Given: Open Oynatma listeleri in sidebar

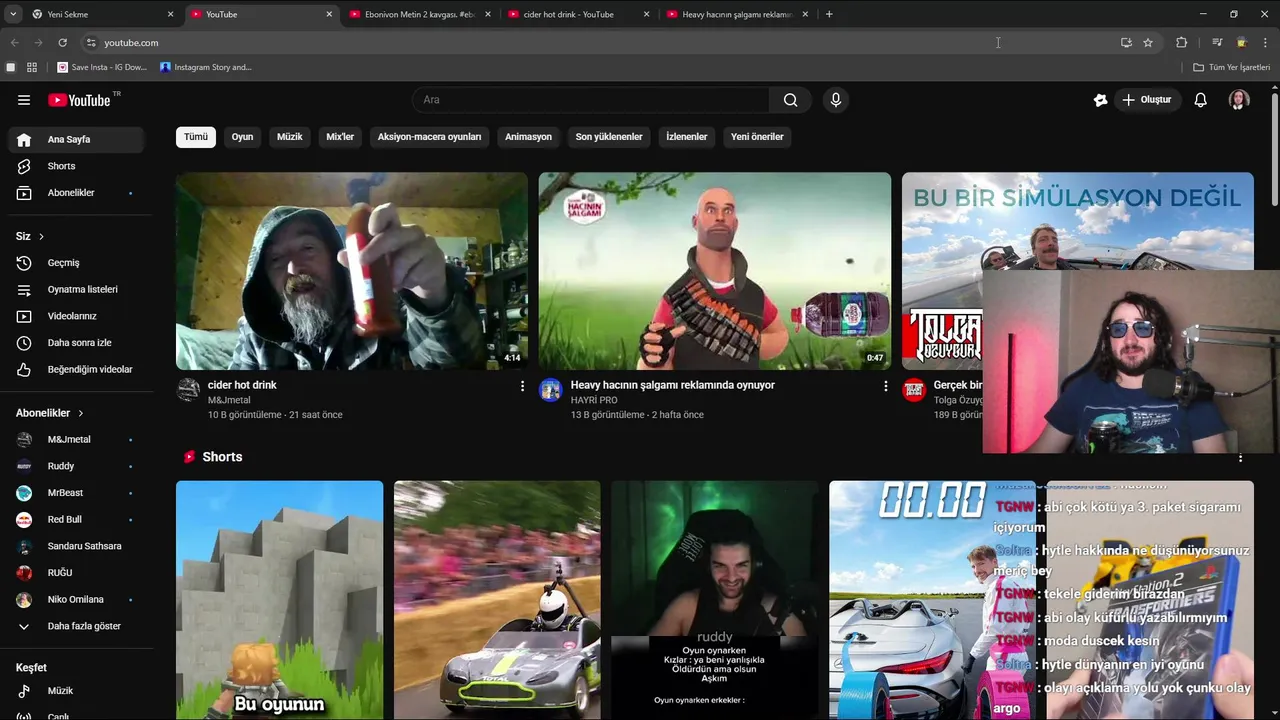Looking at the screenshot, I should coord(76,290).
